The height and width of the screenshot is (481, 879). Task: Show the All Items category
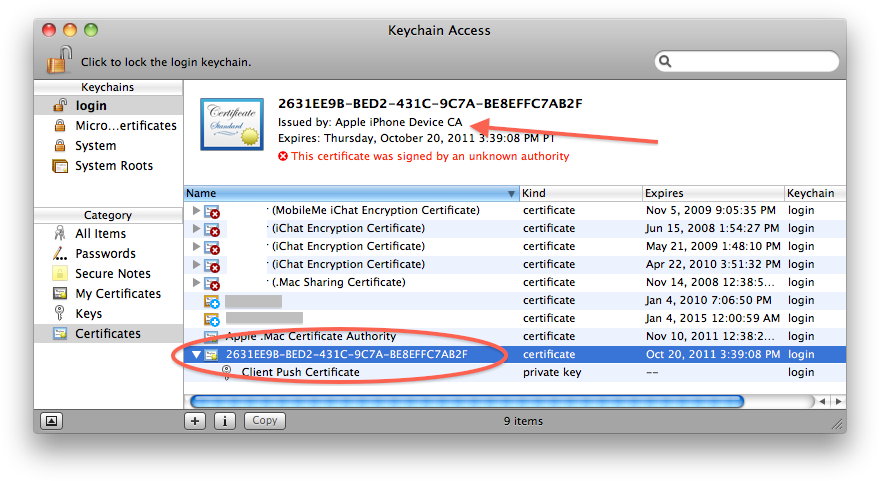[108, 234]
